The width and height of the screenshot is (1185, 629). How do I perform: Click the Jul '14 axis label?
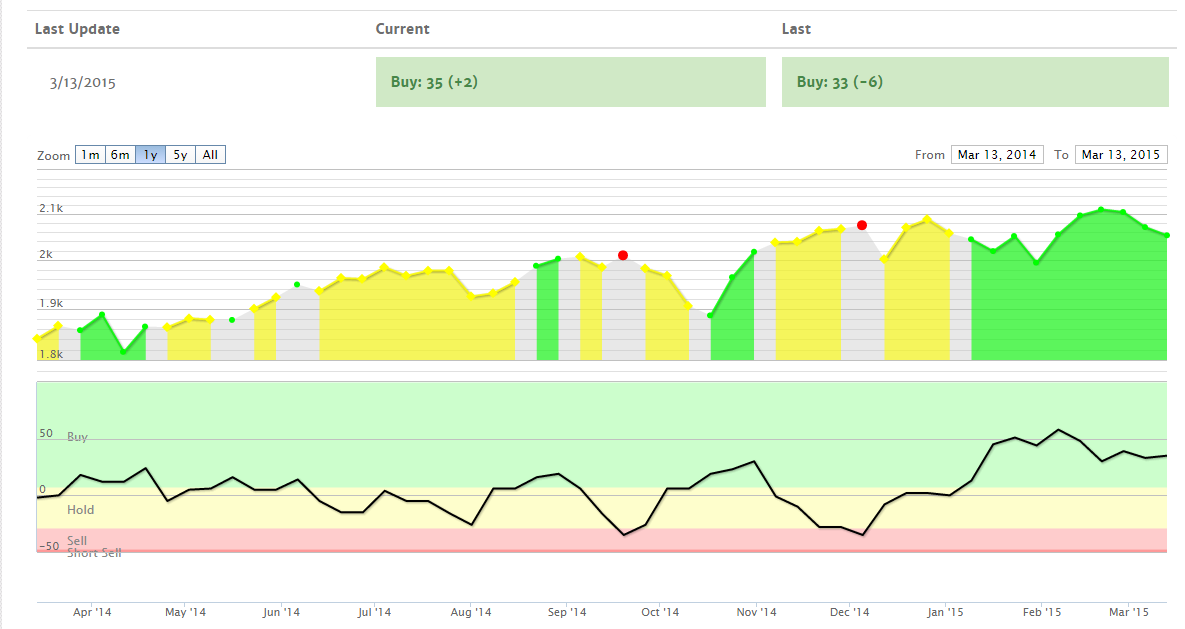pos(374,612)
